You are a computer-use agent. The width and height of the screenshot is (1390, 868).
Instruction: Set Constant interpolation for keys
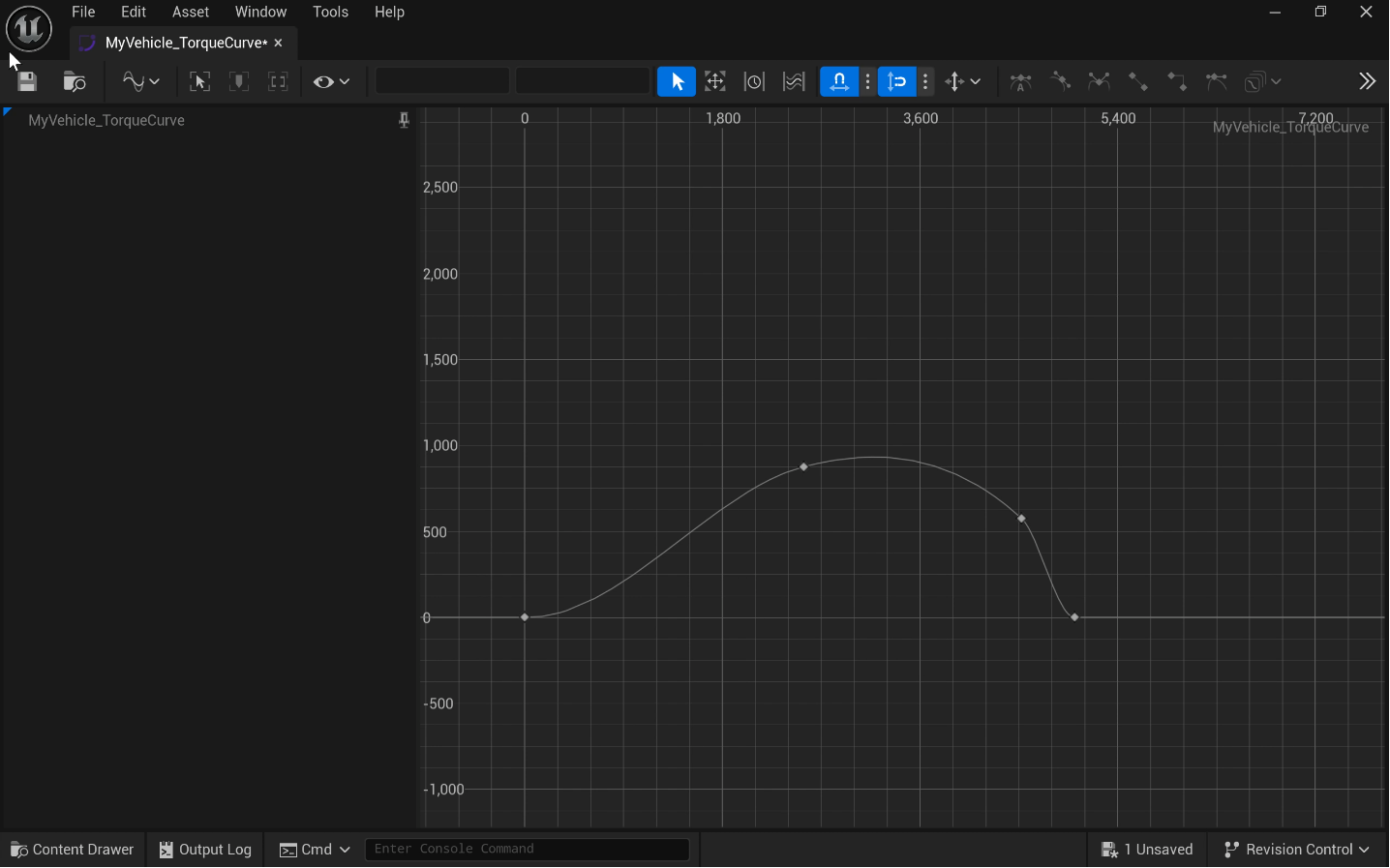pos(1177,82)
